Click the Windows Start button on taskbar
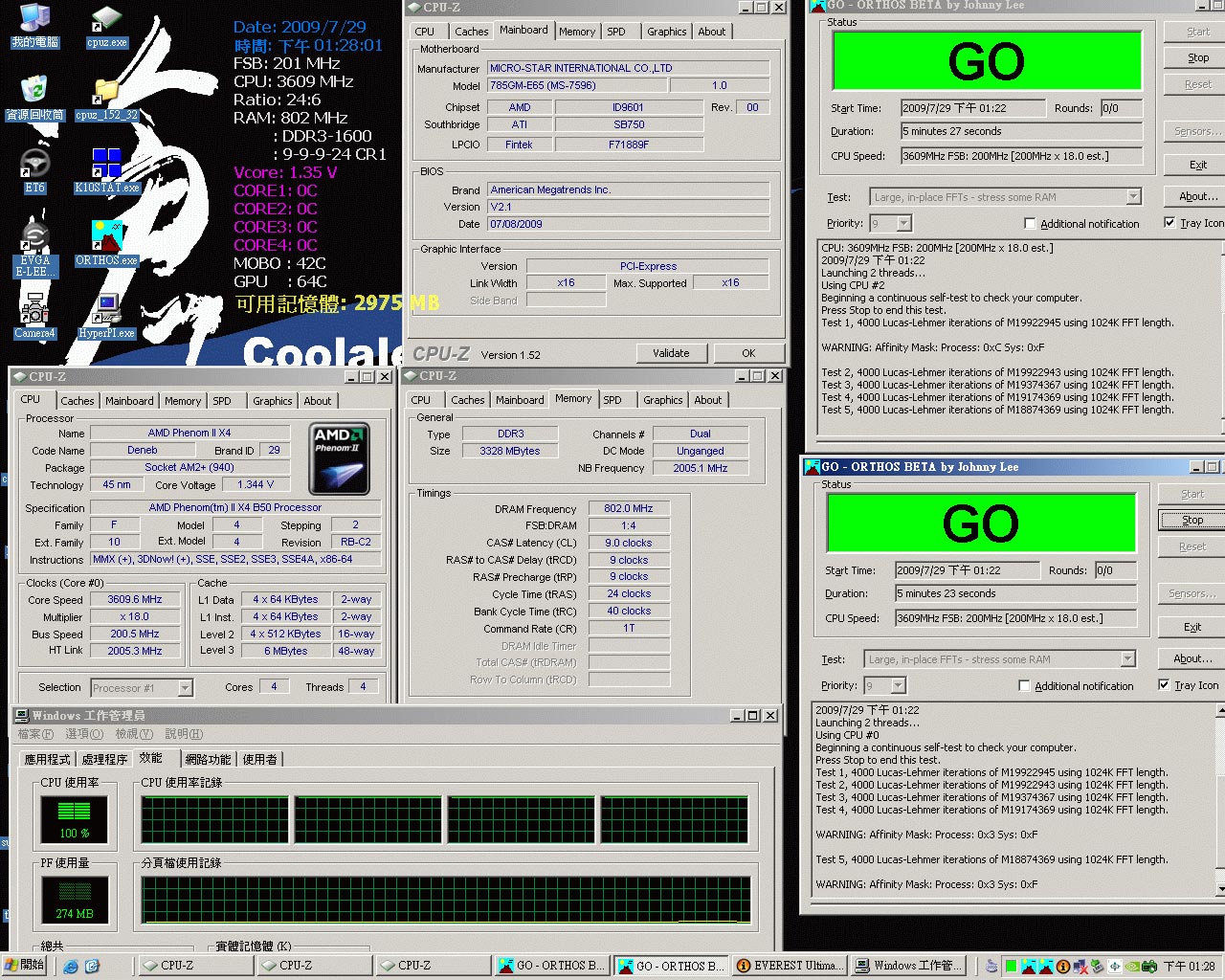 click(25, 966)
